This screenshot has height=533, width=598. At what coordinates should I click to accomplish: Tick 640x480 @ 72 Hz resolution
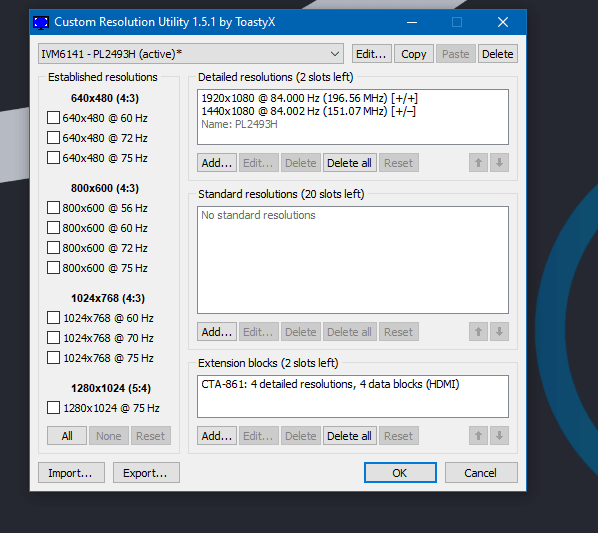coord(53,138)
